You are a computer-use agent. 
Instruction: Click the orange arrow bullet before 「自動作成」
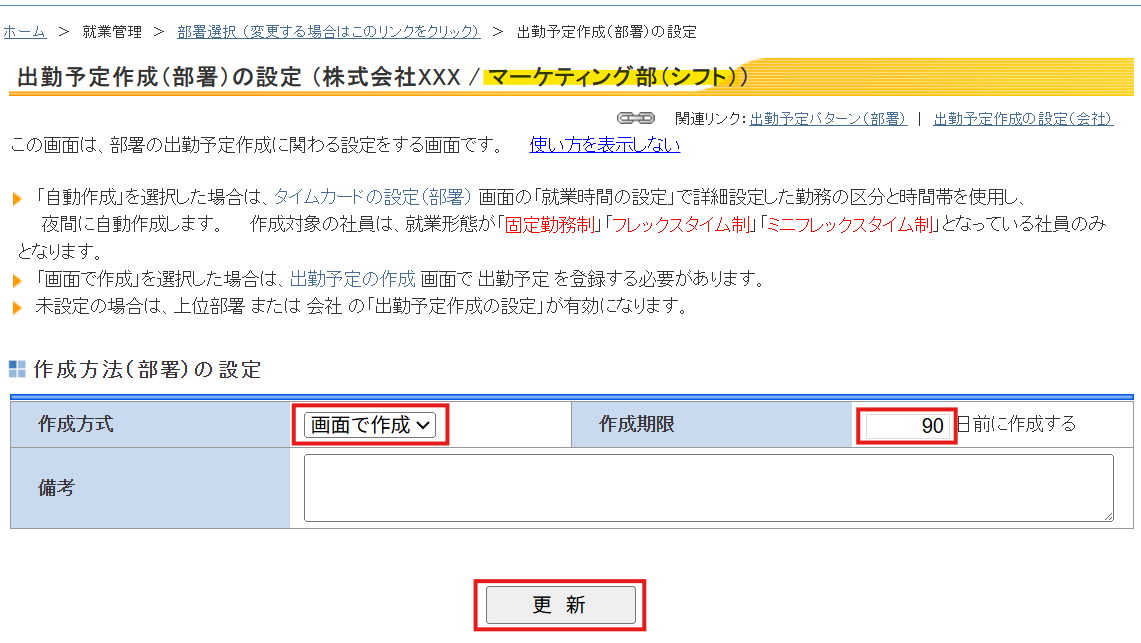pyautogui.click(x=17, y=199)
